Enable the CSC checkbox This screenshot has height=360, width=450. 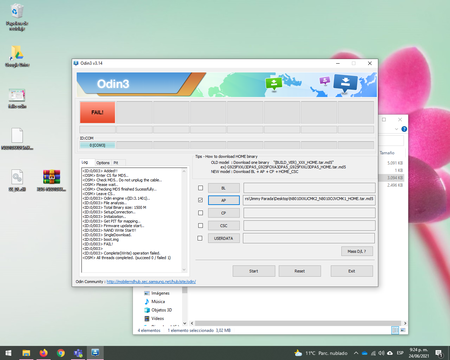pyautogui.click(x=200, y=226)
